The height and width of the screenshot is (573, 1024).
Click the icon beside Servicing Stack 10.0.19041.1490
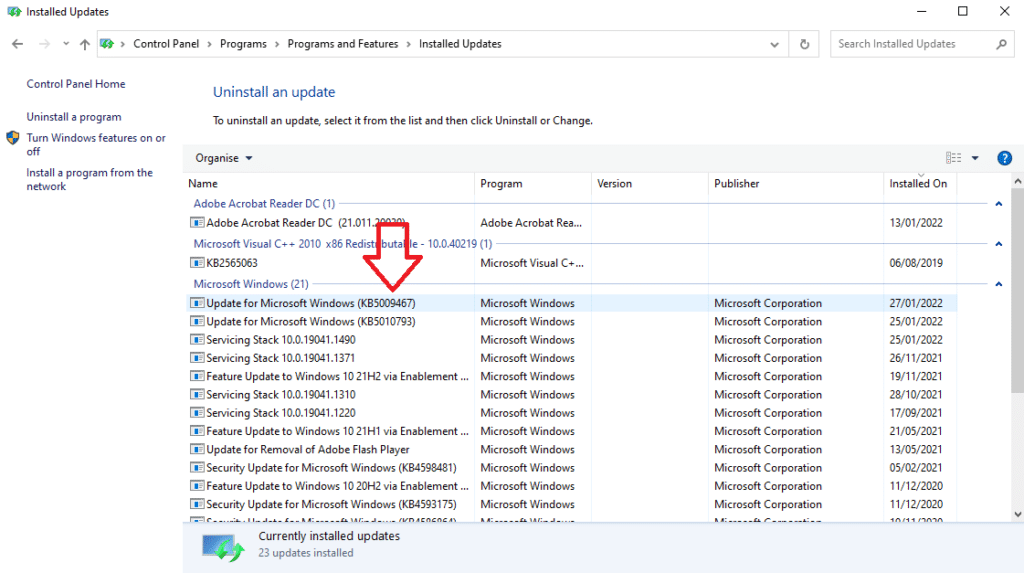(x=197, y=340)
